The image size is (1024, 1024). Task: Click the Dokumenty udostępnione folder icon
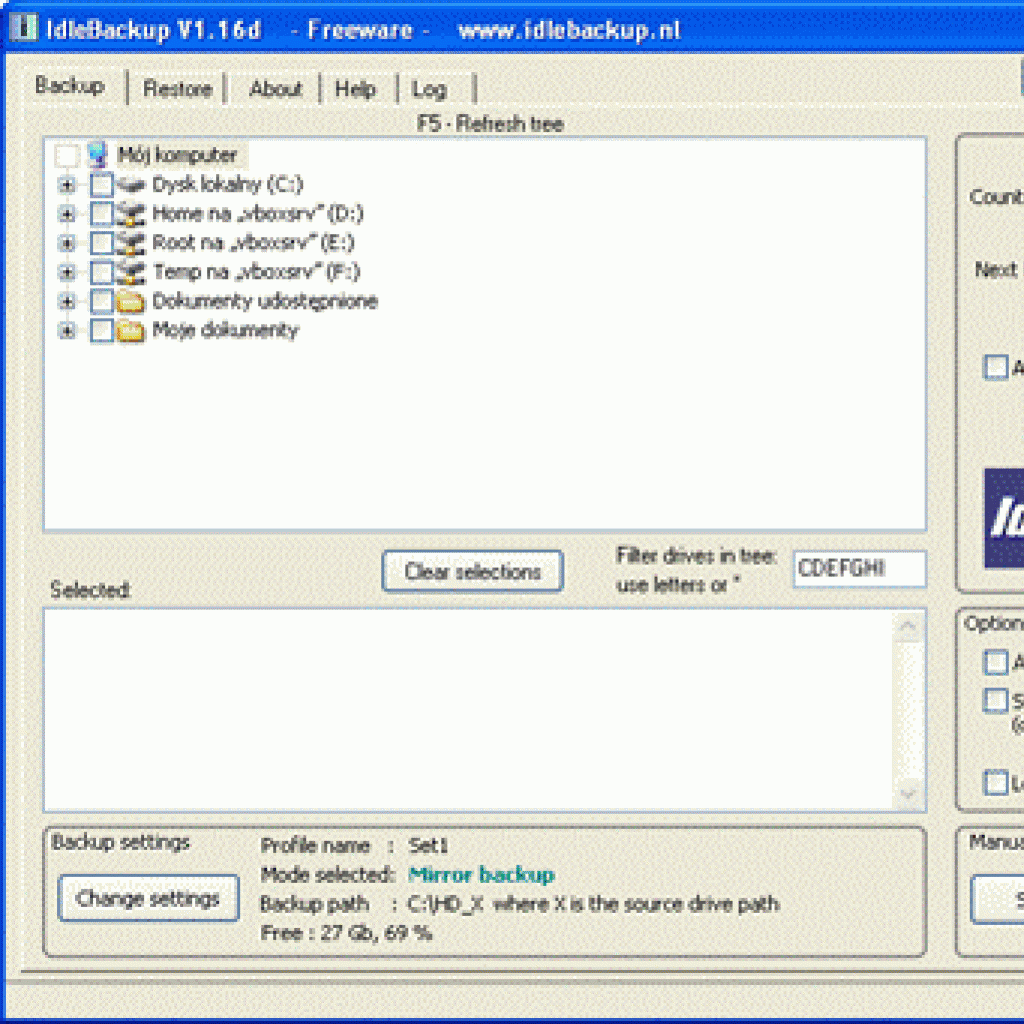pyautogui.click(x=131, y=302)
